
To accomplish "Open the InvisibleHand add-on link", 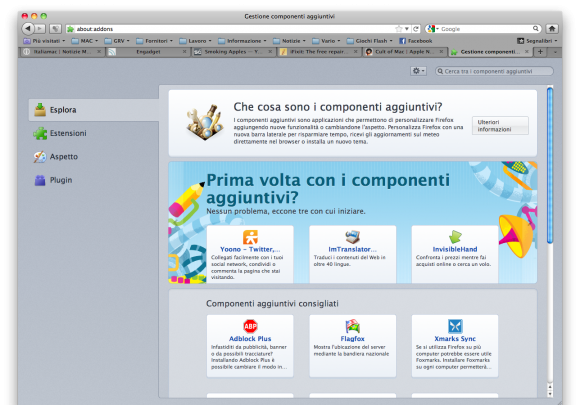I will [x=455, y=249].
